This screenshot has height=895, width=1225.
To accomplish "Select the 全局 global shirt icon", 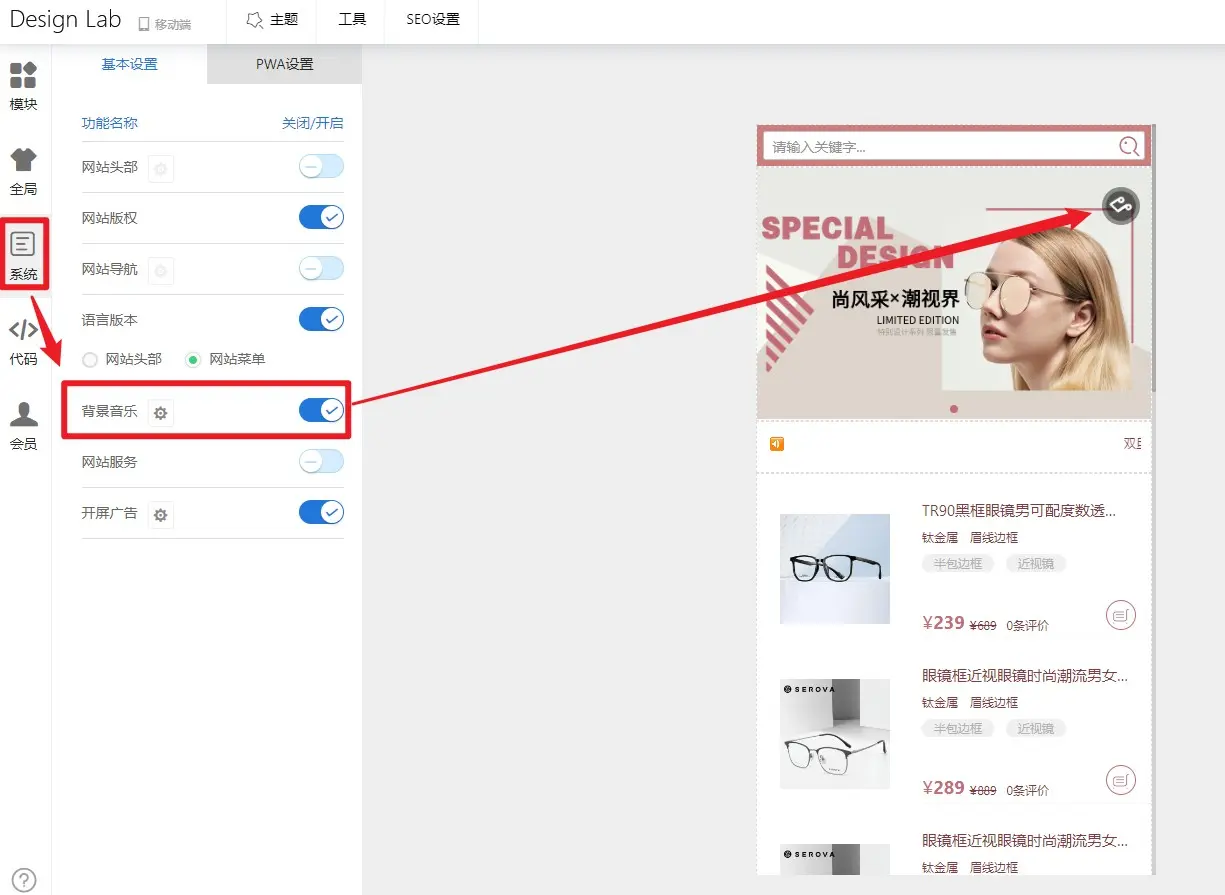I will point(24,171).
